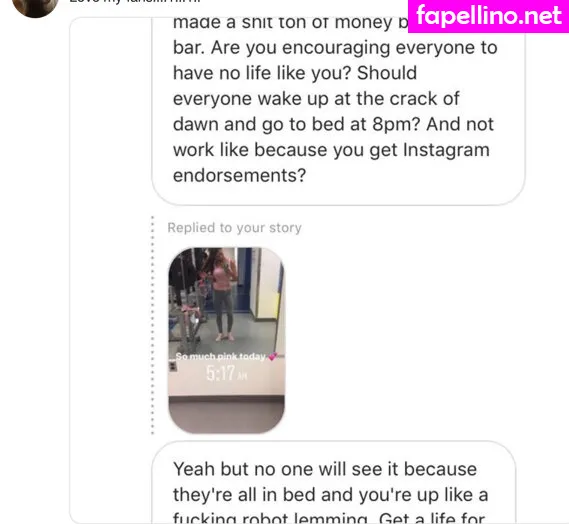Viewport: 569px width, 524px height.
Task: Open the replied story thumbnail
Action: [x=226, y=340]
